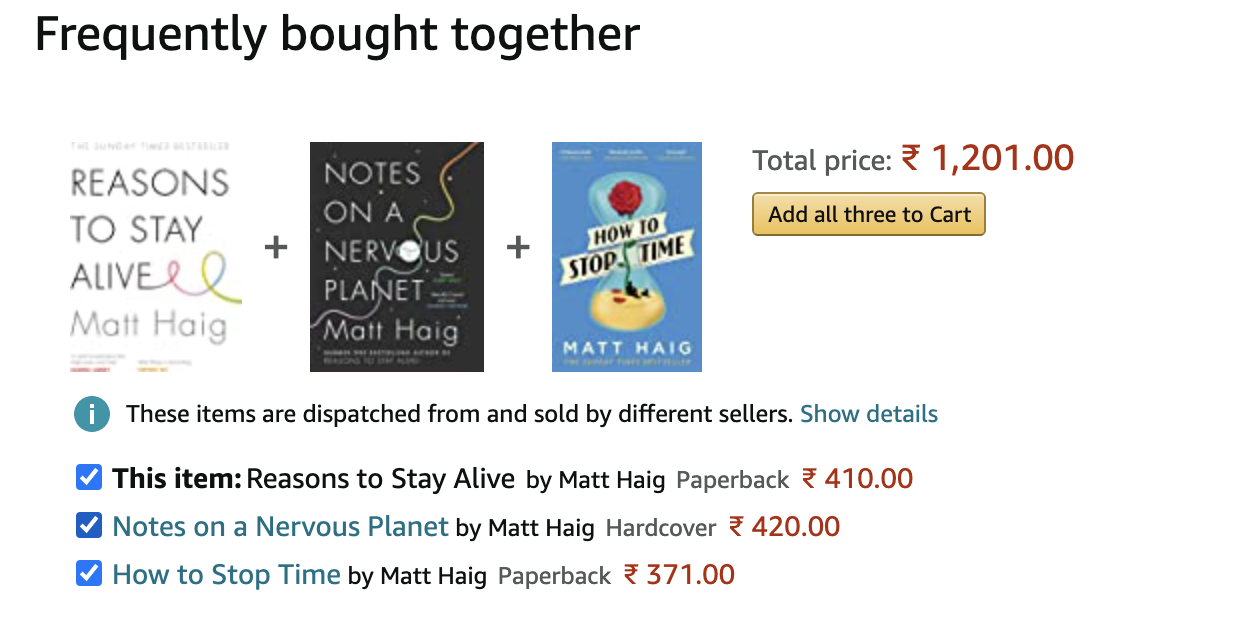Click the blue info circle icon
1260x620 pixels.
click(x=91, y=414)
